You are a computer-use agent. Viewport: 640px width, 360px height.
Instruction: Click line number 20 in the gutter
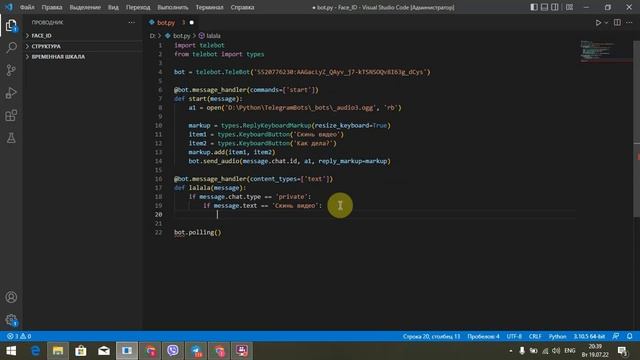(x=158, y=215)
